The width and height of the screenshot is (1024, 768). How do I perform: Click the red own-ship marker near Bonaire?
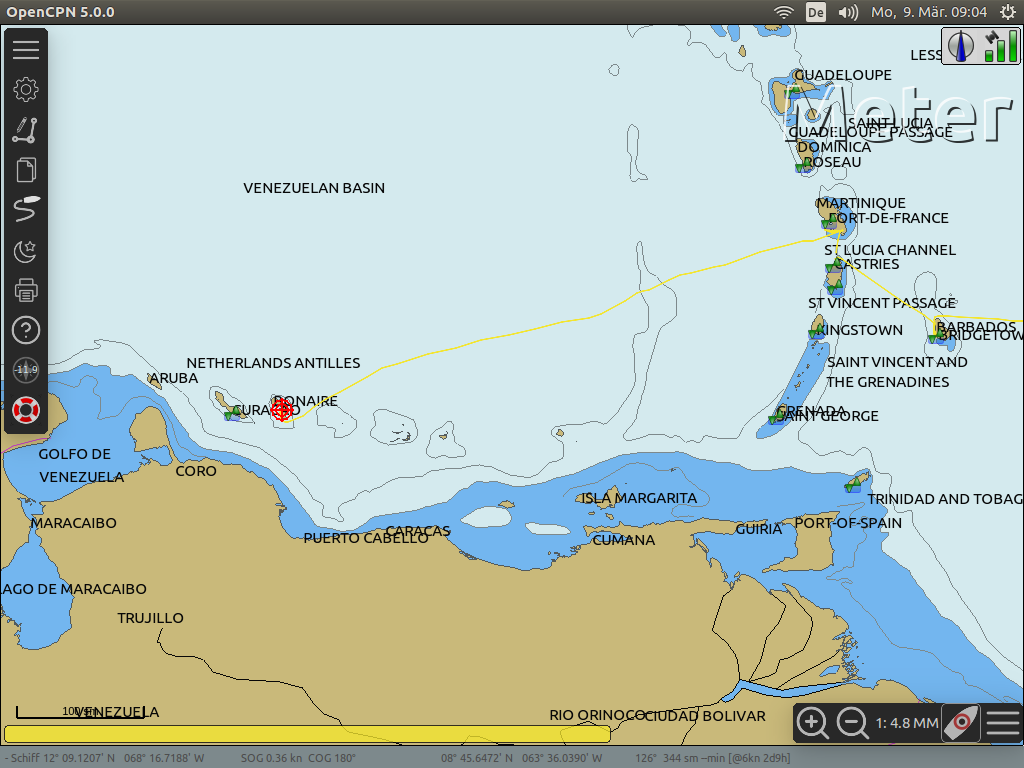(x=282, y=409)
